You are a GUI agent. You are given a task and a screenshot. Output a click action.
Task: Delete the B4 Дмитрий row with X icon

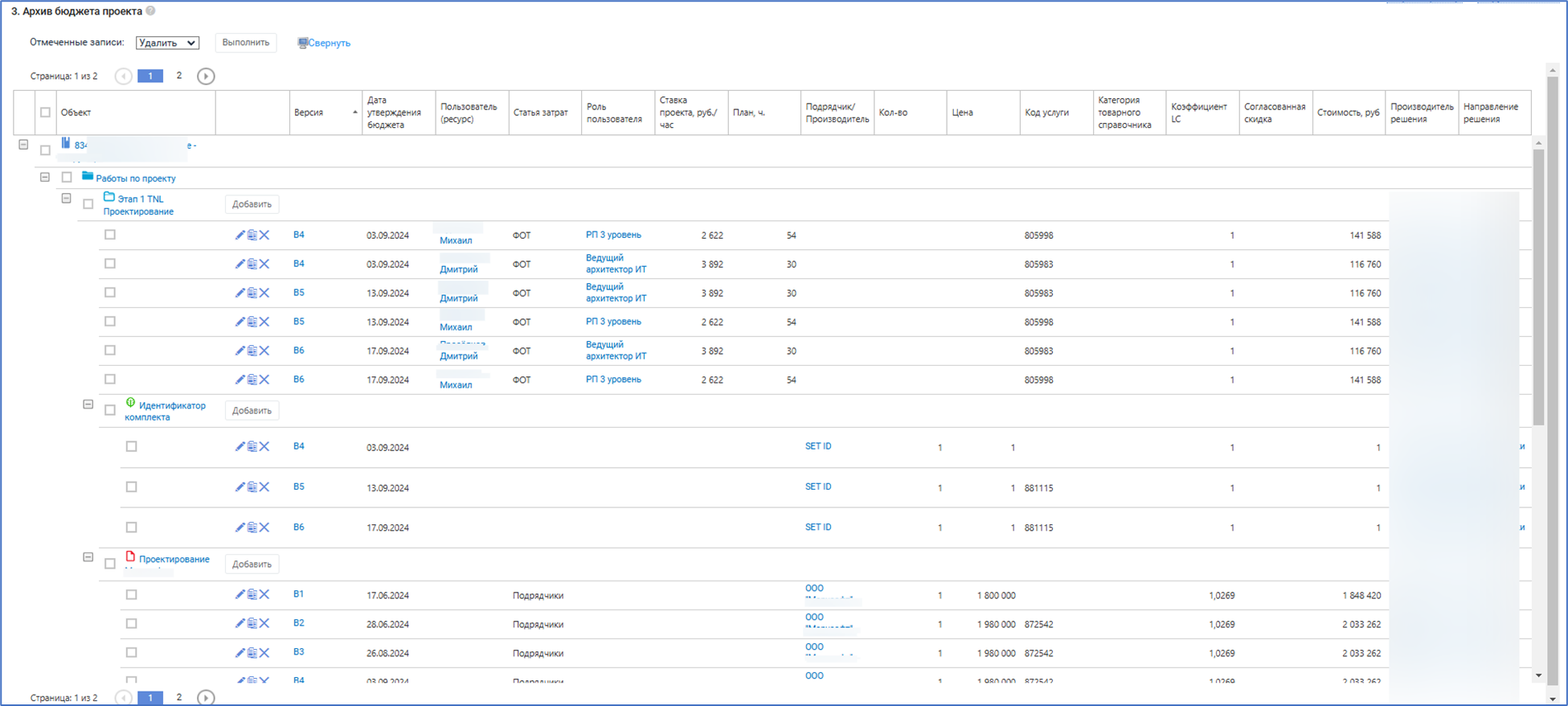[x=264, y=264]
